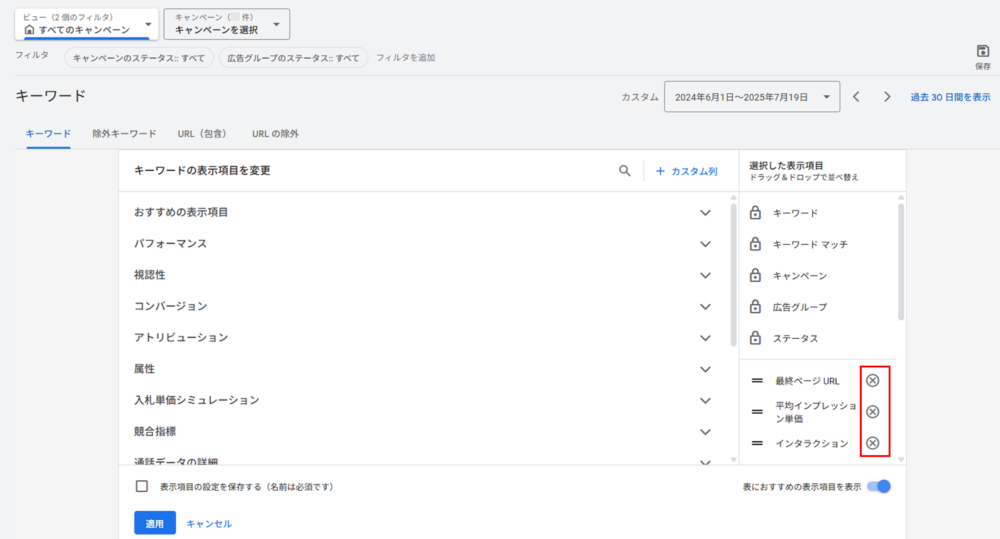Check the 表示項目の設定を保存する checkbox

(142, 487)
